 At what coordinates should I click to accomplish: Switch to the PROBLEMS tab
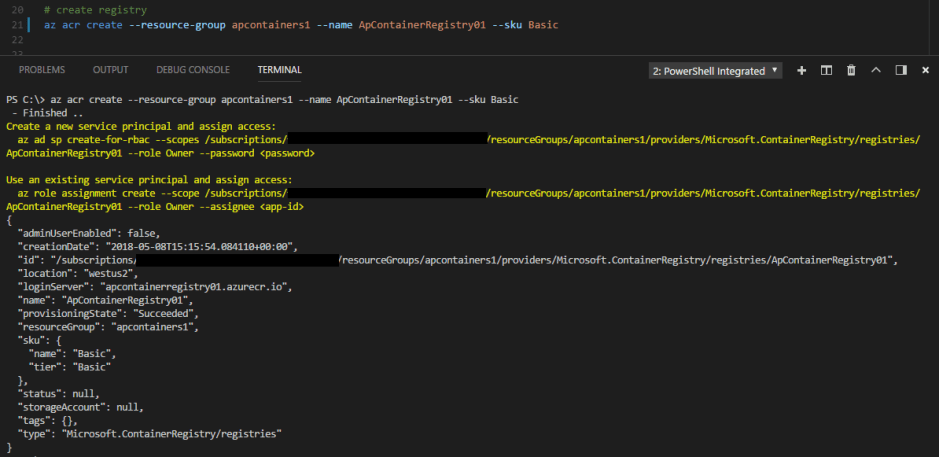pyautogui.click(x=42, y=70)
